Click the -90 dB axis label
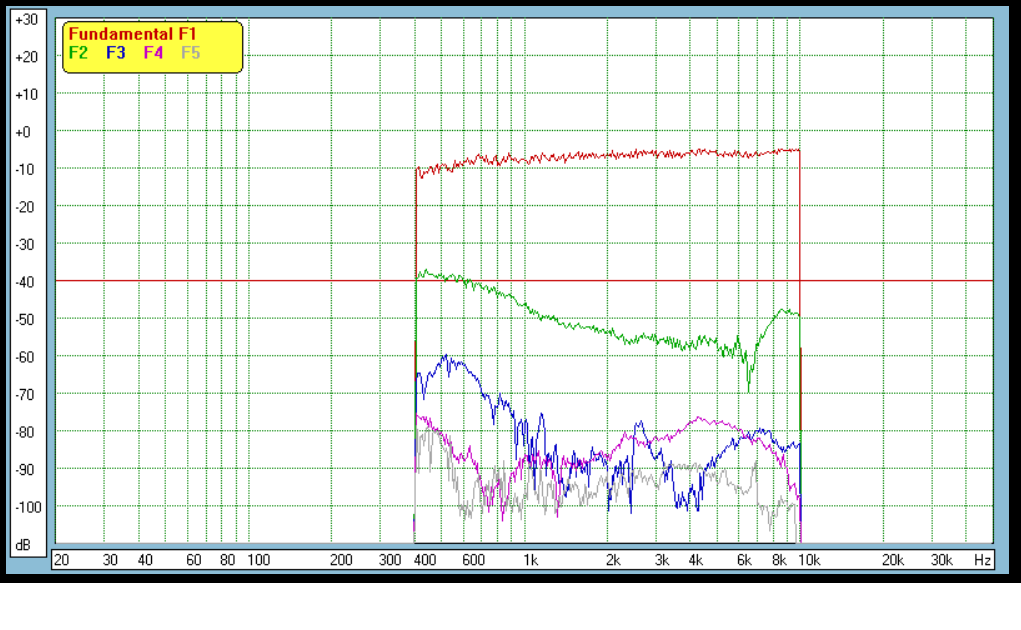The width and height of the screenshot is (1021, 630). coord(25,470)
